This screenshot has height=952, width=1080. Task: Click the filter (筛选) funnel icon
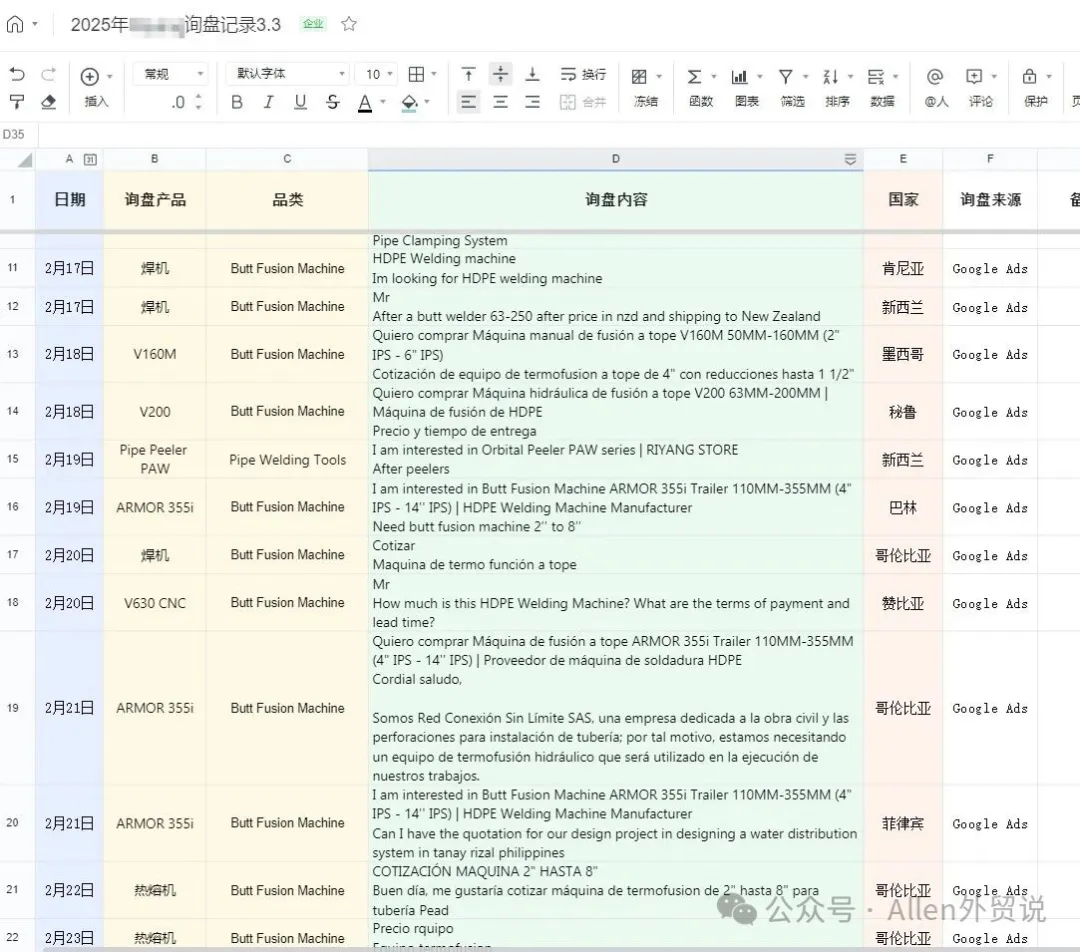point(785,76)
